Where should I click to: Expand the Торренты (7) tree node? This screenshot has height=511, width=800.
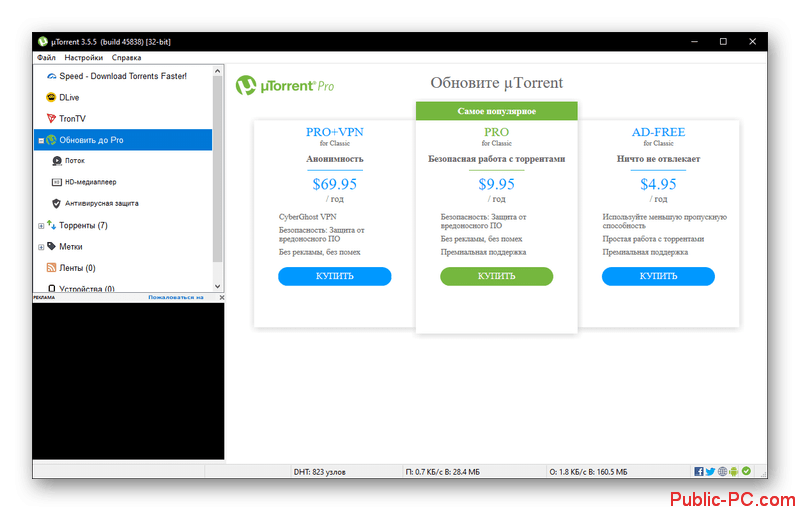click(x=41, y=226)
